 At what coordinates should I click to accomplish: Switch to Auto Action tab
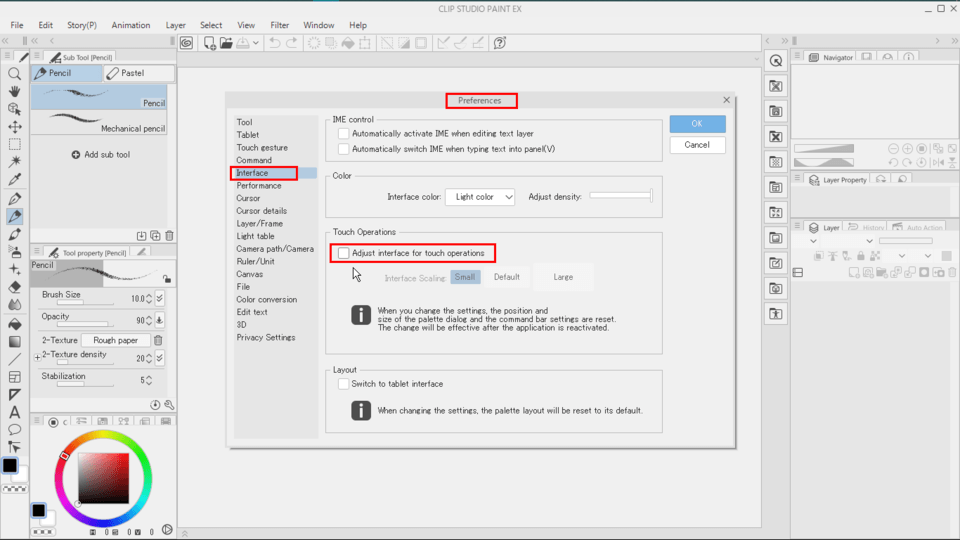(918, 227)
